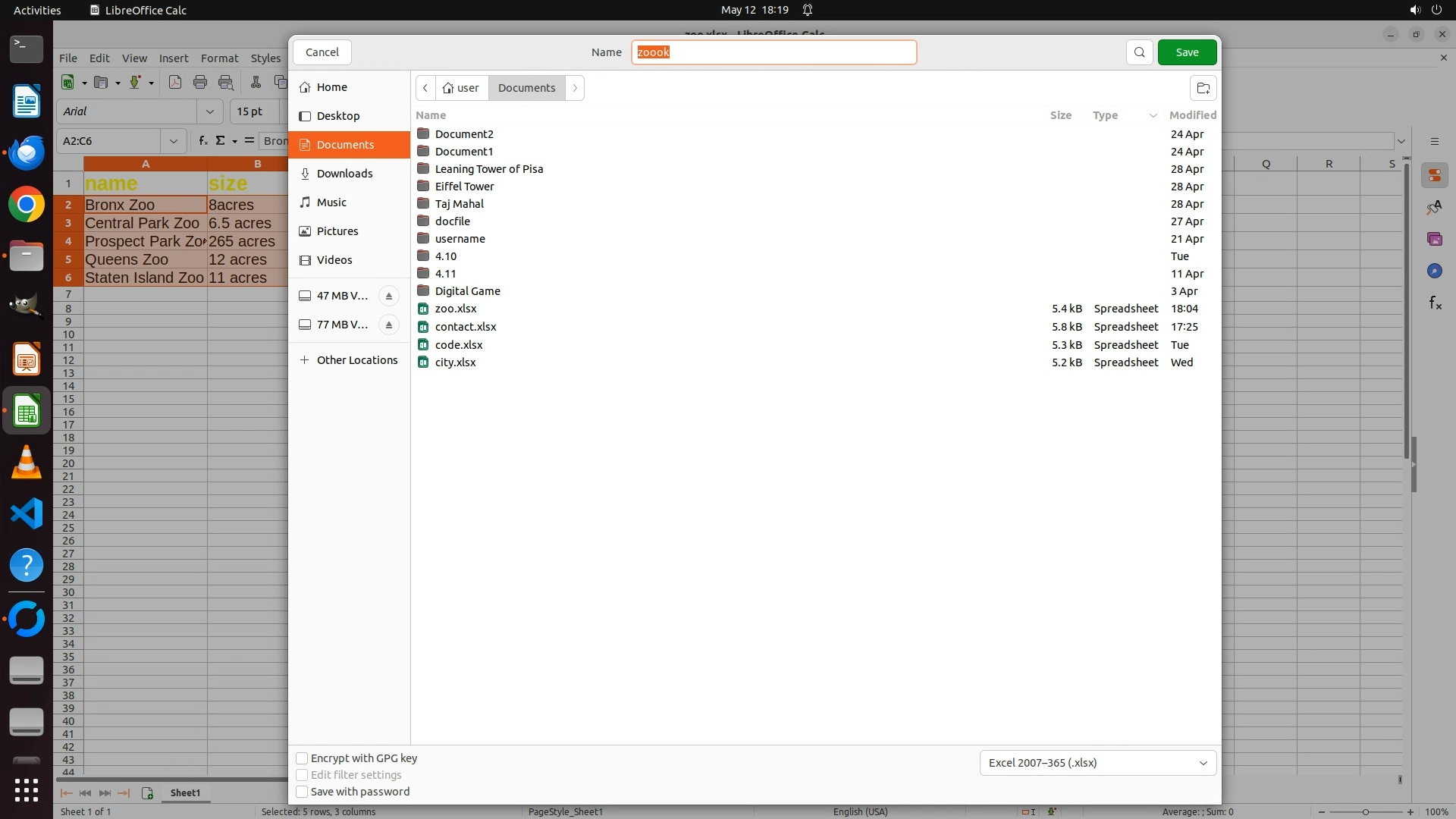Eject the 77 MB volume
Screen dimensions: 1456x819
[x=389, y=325]
